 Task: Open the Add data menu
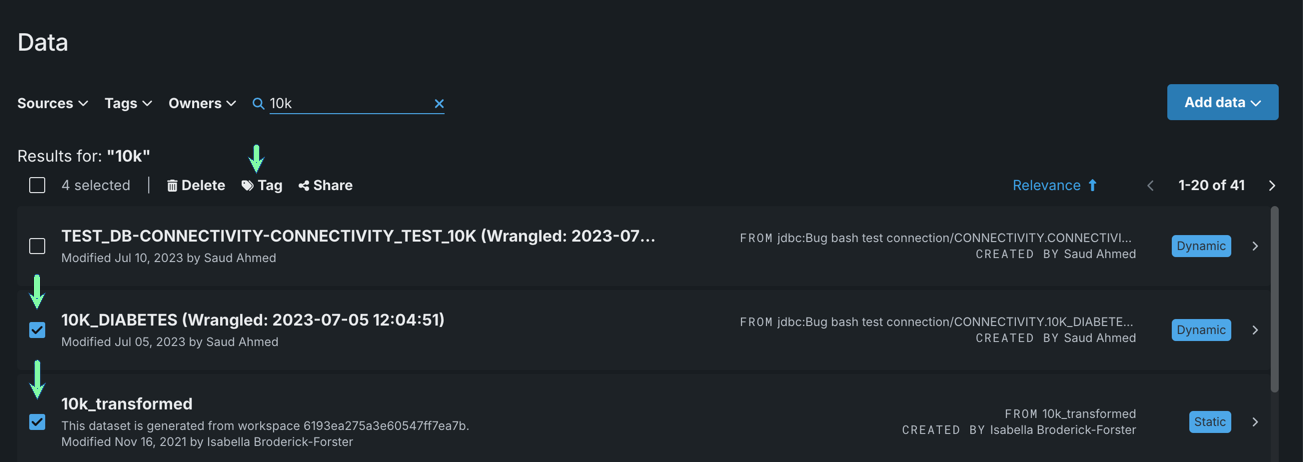click(1222, 102)
